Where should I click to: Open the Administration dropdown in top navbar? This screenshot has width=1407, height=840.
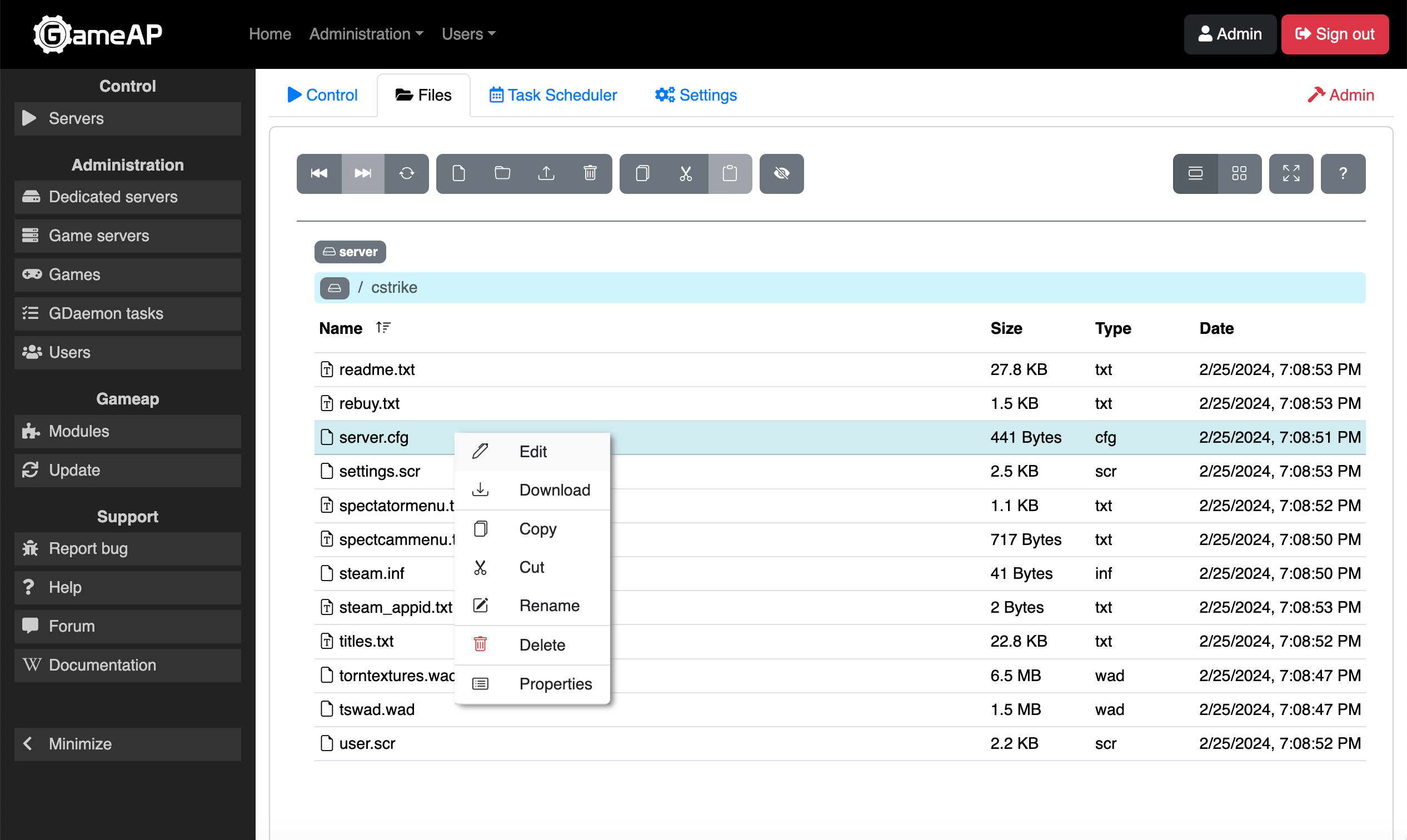click(x=366, y=34)
